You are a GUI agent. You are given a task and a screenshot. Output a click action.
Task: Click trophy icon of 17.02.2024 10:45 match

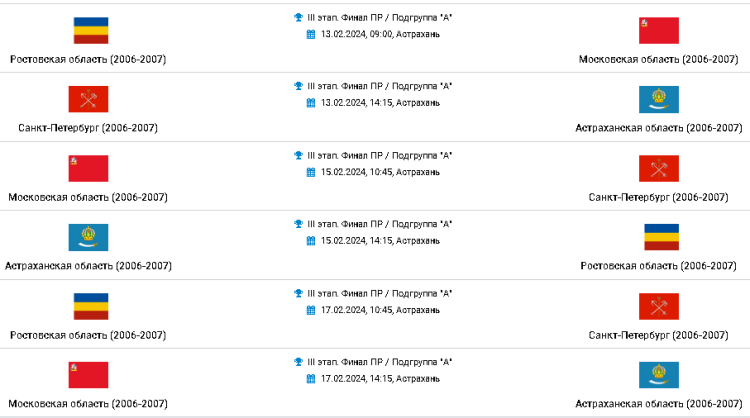(x=298, y=293)
